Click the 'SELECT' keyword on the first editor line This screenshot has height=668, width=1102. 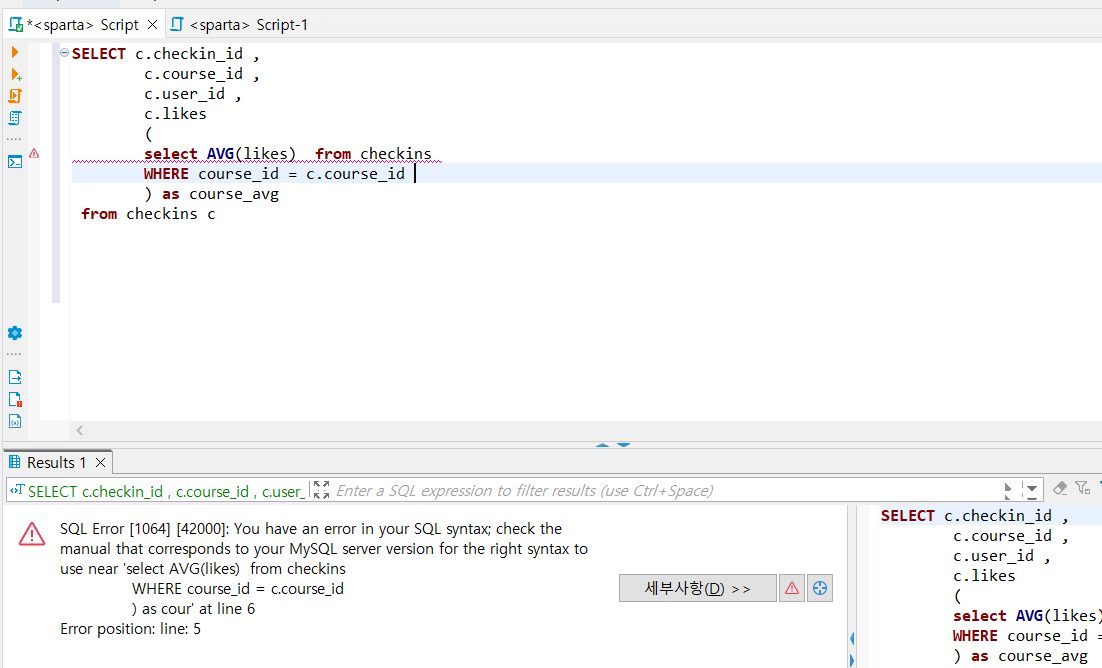coord(98,54)
